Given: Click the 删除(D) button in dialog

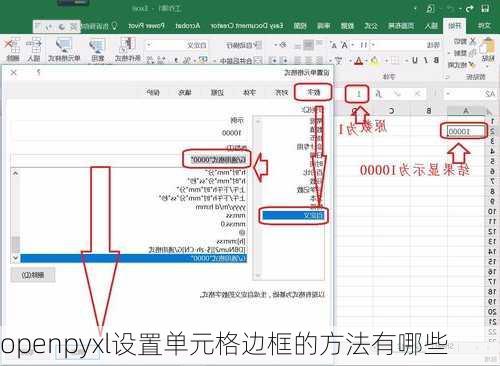Looking at the screenshot, I should click(x=33, y=275).
